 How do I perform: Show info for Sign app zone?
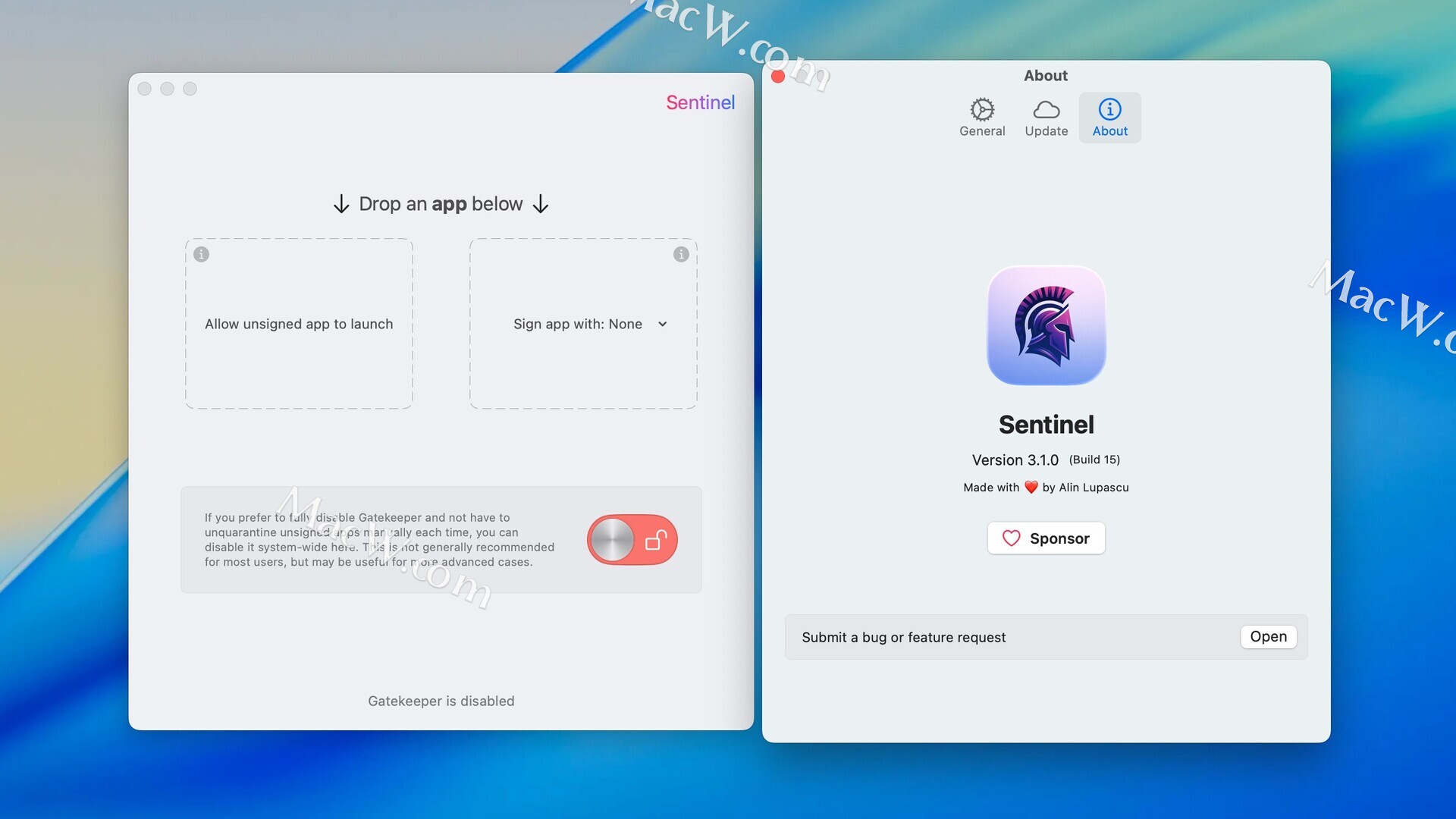[x=681, y=254]
